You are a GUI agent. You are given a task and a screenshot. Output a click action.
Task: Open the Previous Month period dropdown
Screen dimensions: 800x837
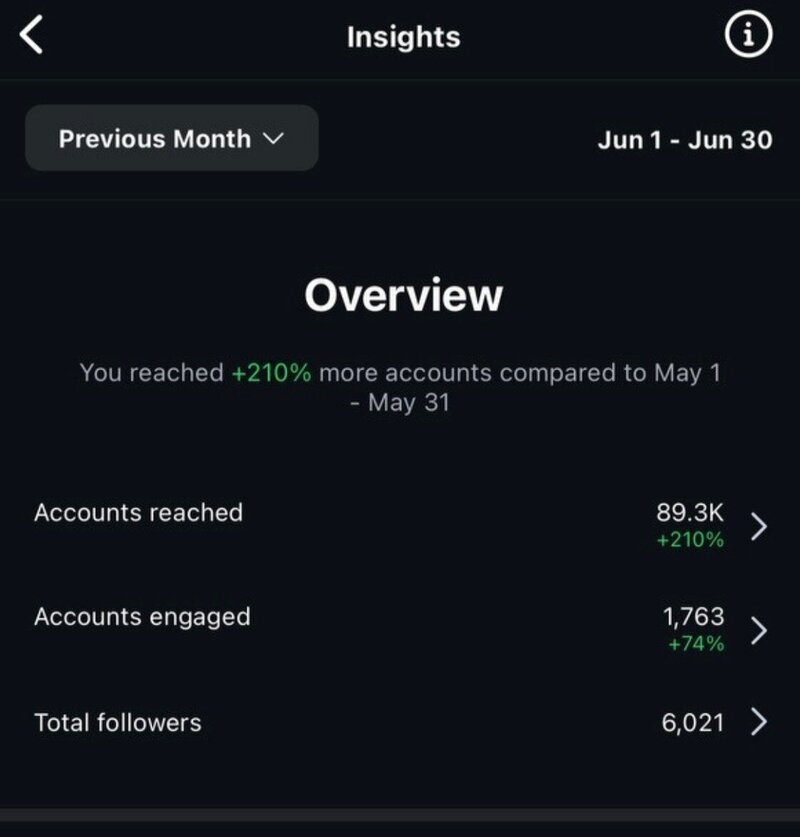[x=172, y=138]
